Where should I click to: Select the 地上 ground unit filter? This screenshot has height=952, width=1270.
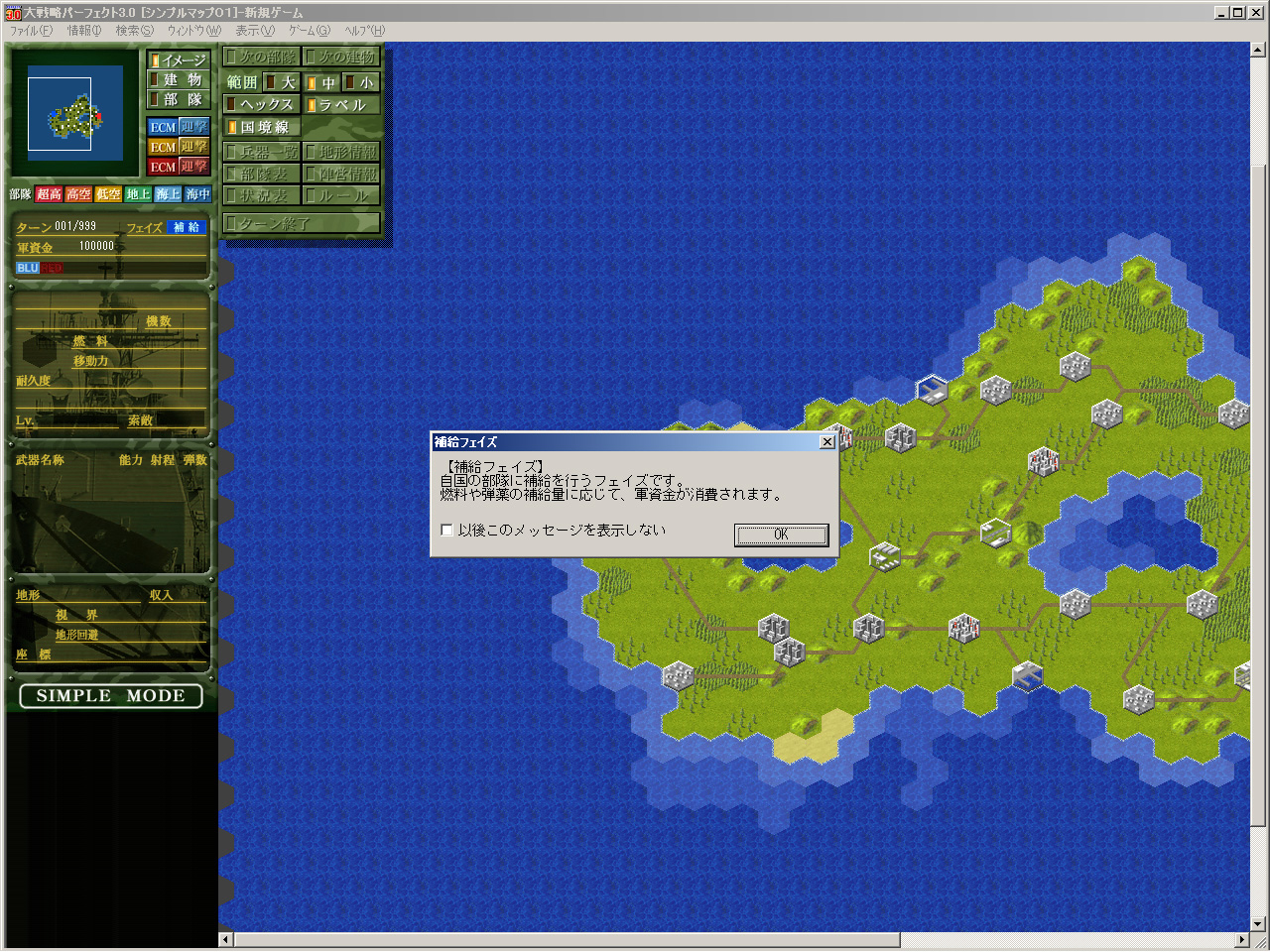tap(138, 194)
